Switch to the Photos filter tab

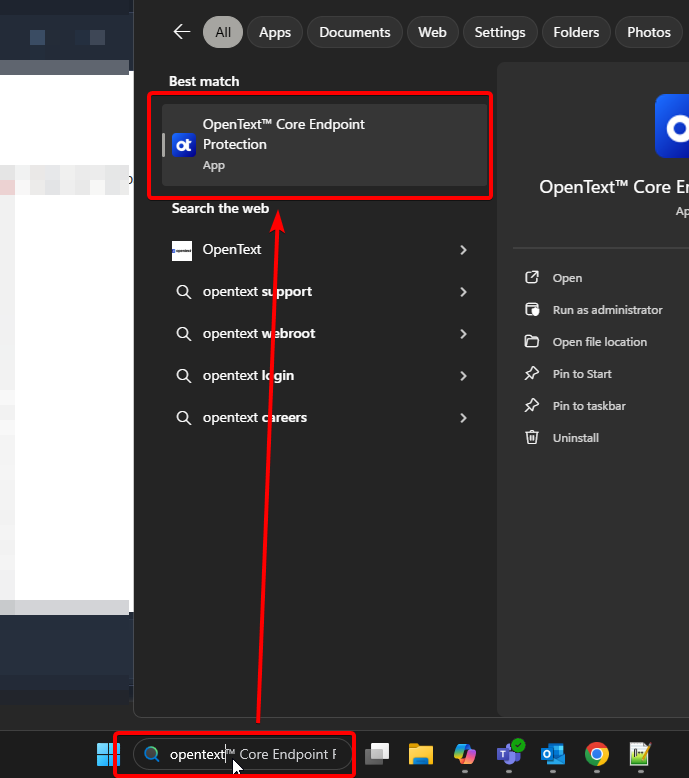click(649, 32)
